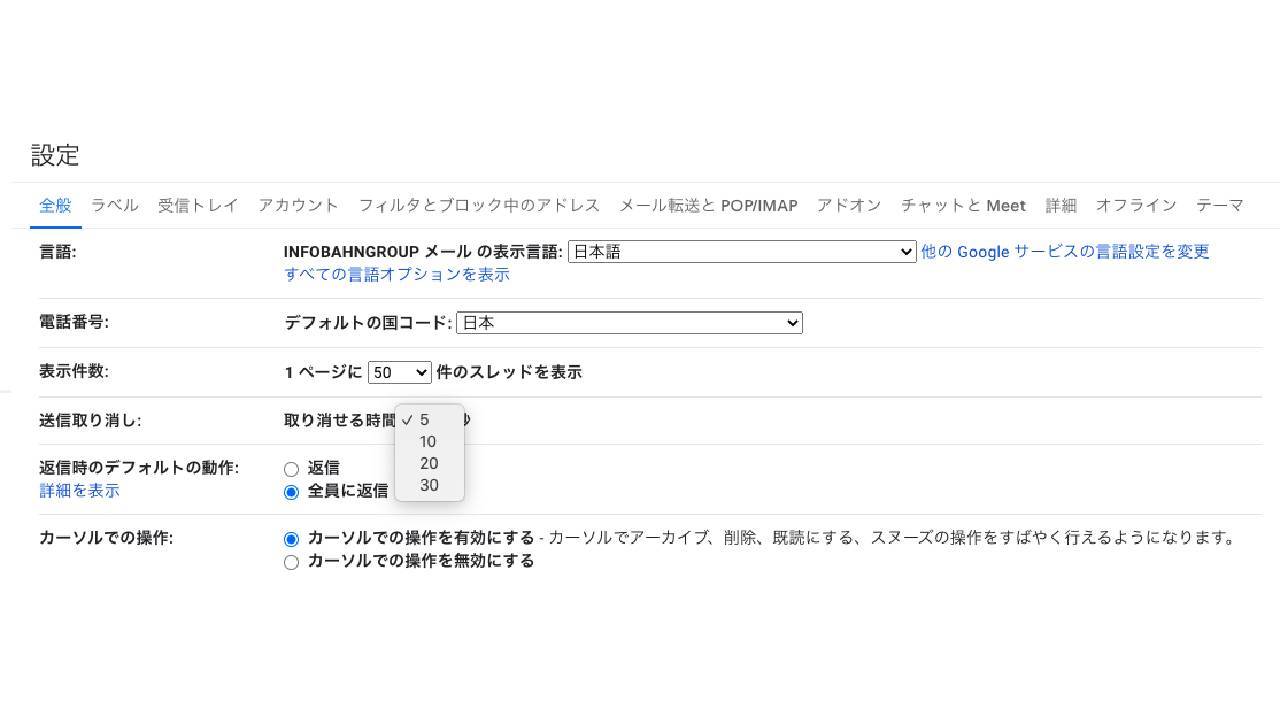Screen dimensions: 1280x720
Task: Click the 電話番号: label
Action: tap(74, 322)
